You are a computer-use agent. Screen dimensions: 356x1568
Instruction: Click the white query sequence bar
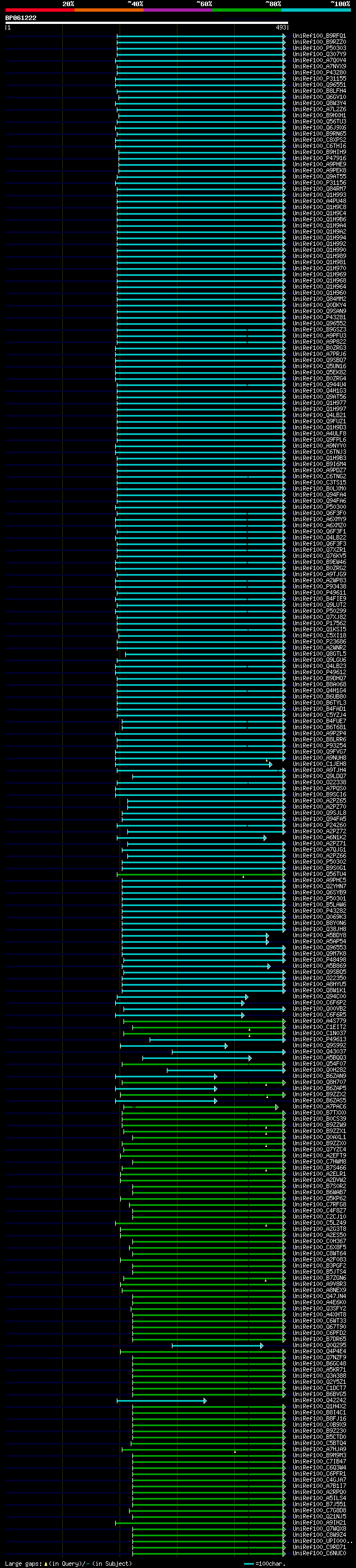[147, 23]
